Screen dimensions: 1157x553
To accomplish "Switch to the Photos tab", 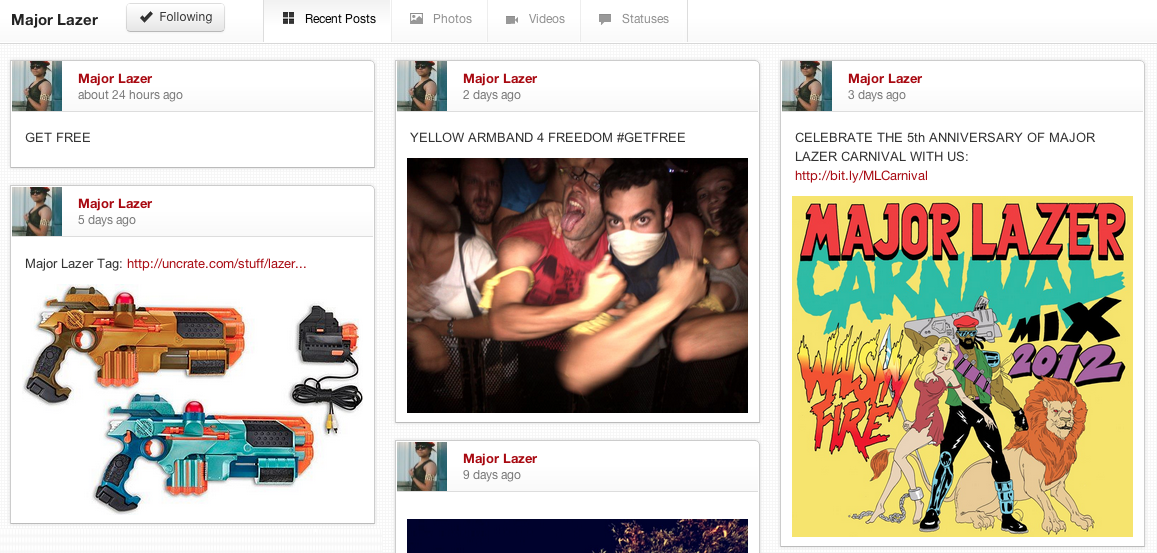I will click(x=441, y=19).
